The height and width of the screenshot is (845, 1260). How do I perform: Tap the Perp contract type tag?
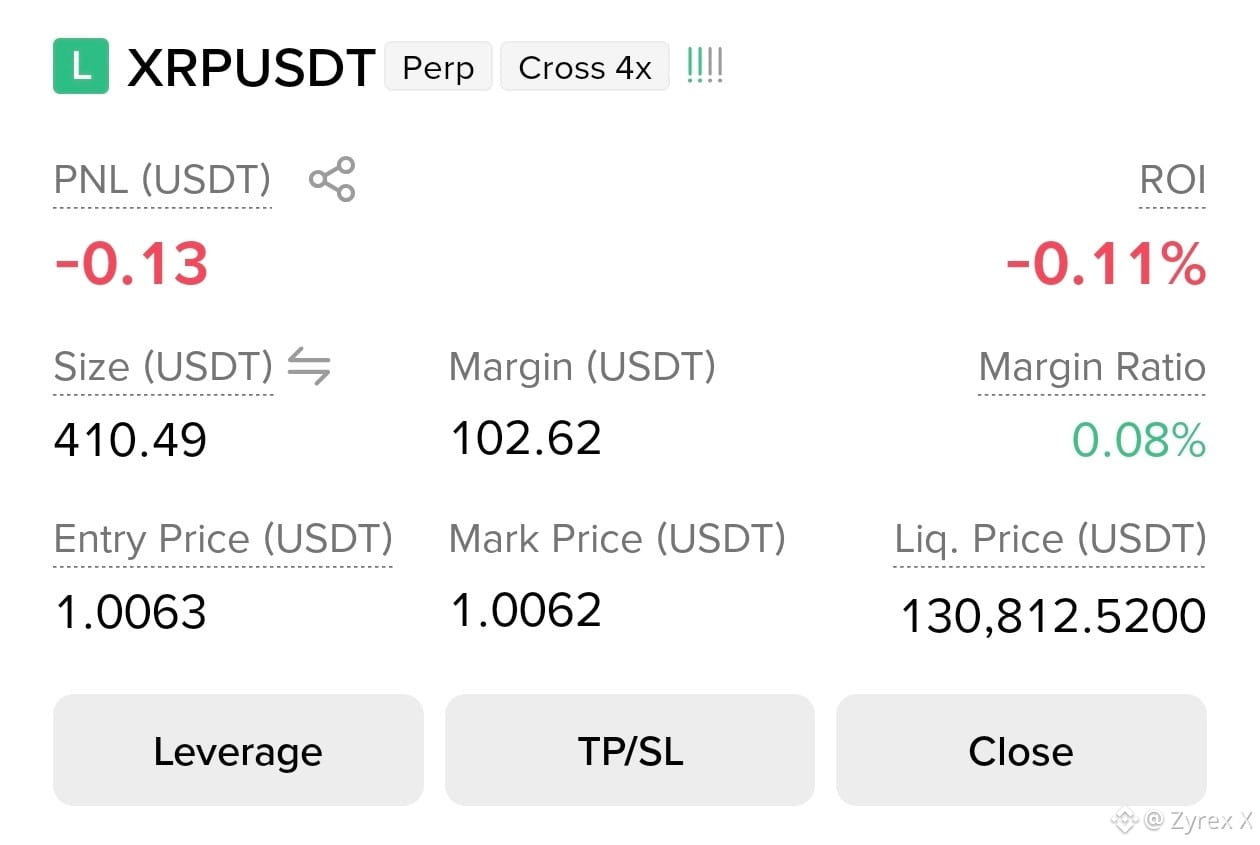(x=438, y=67)
